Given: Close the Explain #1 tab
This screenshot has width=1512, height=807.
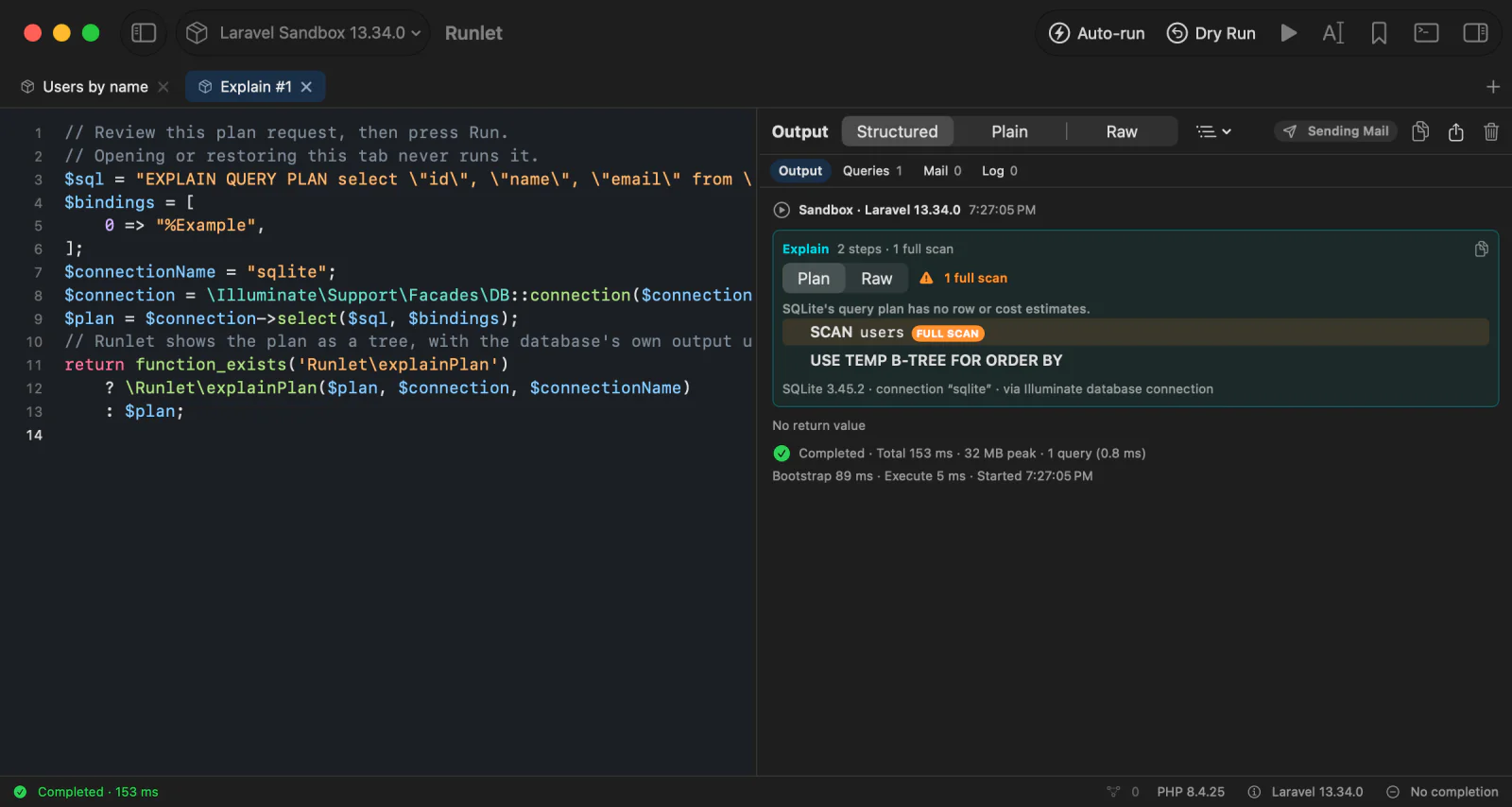Looking at the screenshot, I should click(x=306, y=87).
